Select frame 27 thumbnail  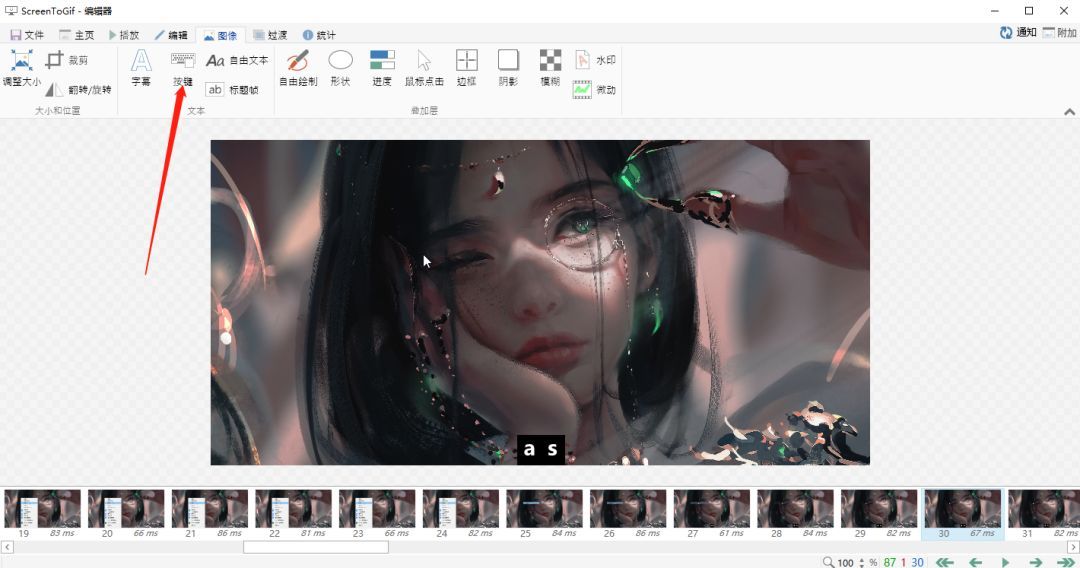click(x=712, y=514)
